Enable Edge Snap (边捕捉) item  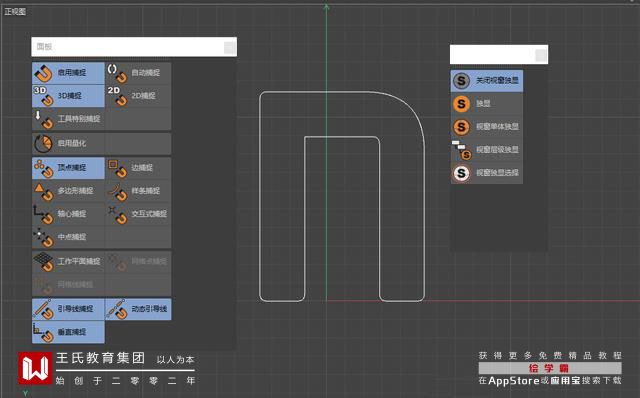(x=138, y=168)
